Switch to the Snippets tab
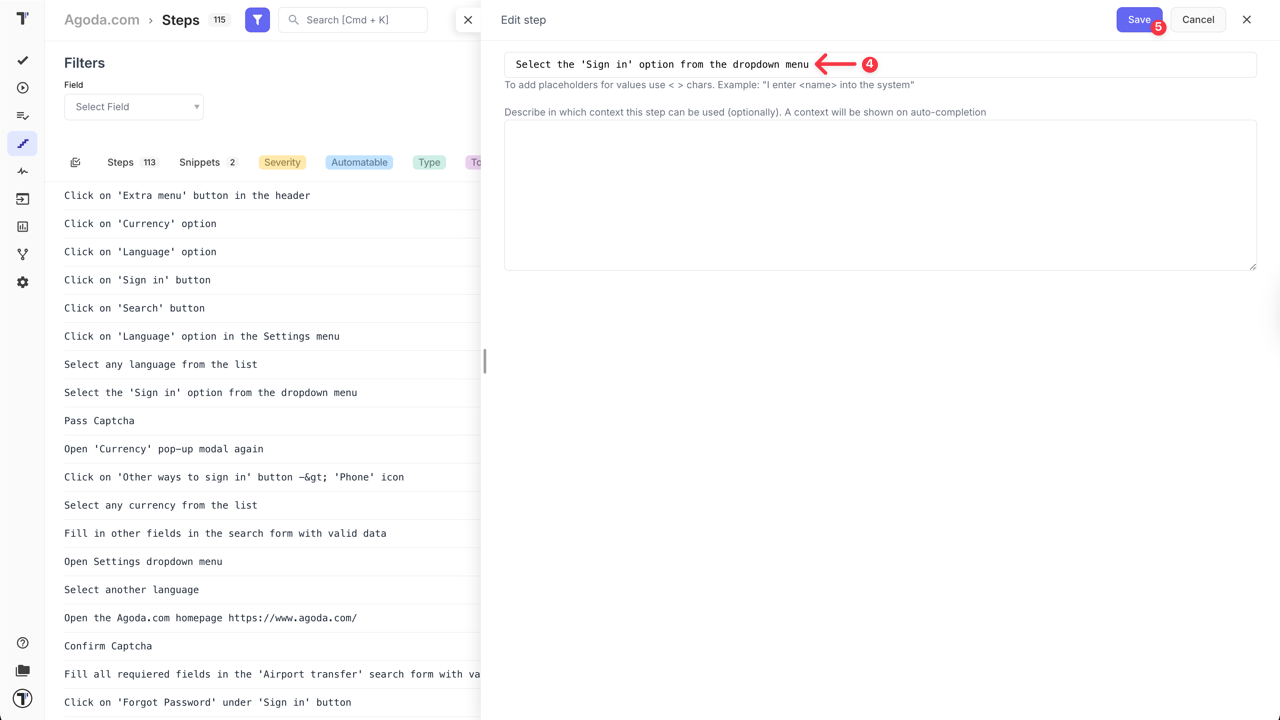This screenshot has height=720, width=1280. point(200,162)
